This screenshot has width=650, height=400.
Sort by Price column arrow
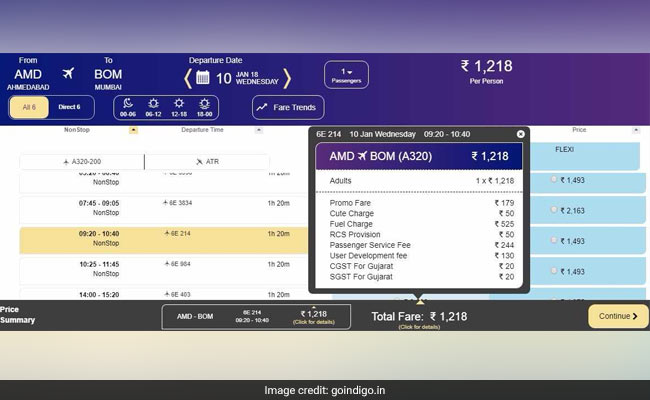636,130
